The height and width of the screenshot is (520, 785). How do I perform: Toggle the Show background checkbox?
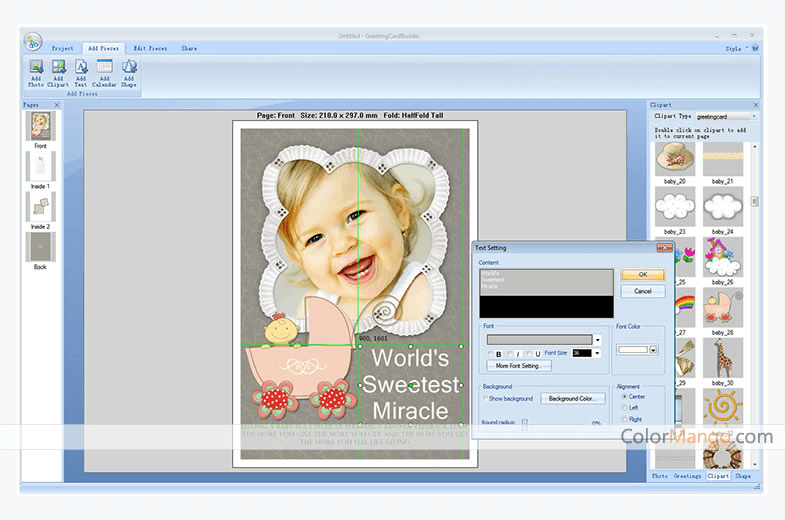click(486, 399)
